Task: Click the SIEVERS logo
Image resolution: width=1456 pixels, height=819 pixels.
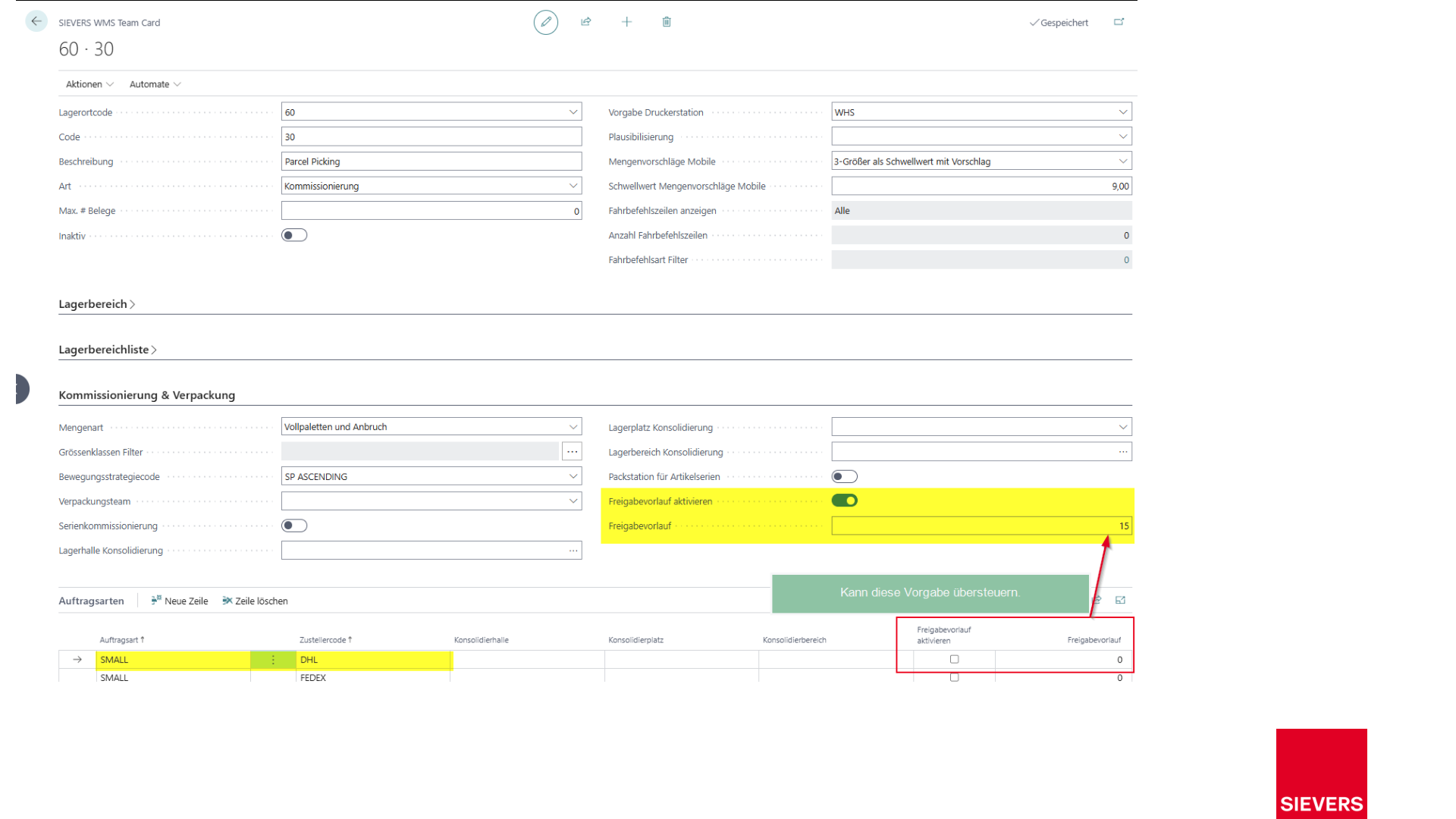Action: point(1321,773)
